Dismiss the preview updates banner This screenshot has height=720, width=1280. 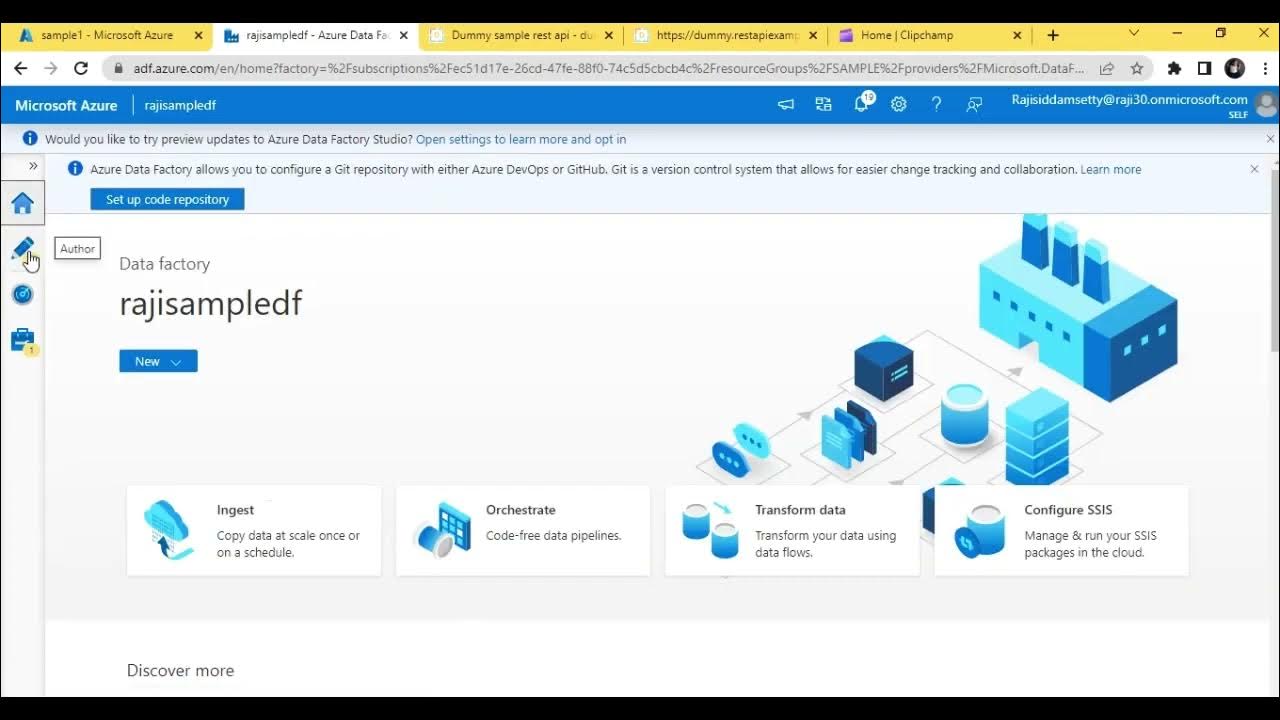pyautogui.click(x=1270, y=139)
